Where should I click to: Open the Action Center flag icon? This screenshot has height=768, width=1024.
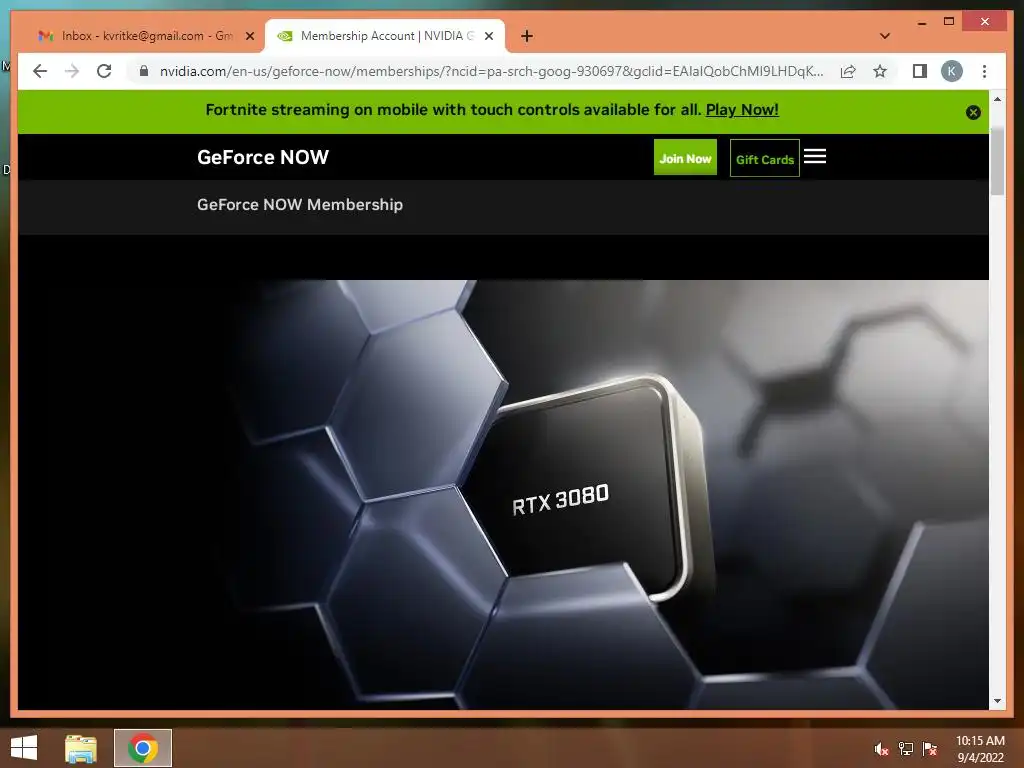coord(929,749)
